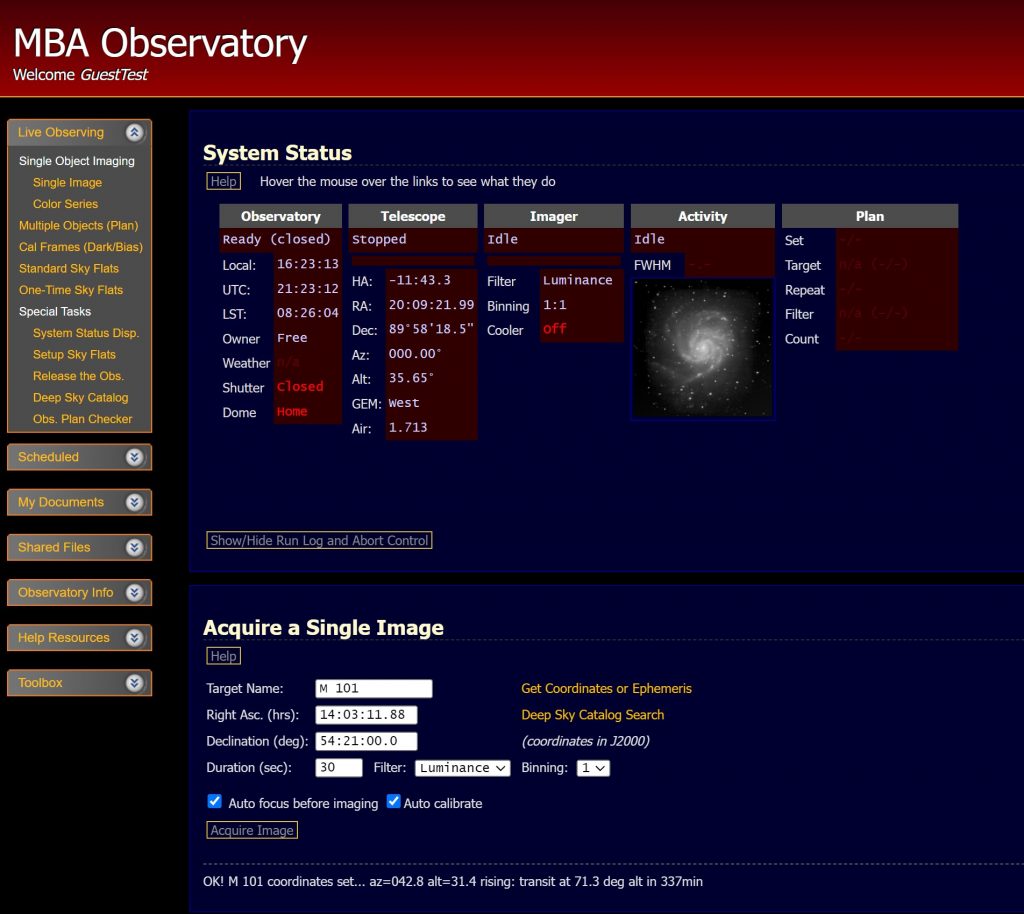This screenshot has height=914, width=1024.
Task: Open Color Series in sidebar
Action: pyautogui.click(x=65, y=204)
